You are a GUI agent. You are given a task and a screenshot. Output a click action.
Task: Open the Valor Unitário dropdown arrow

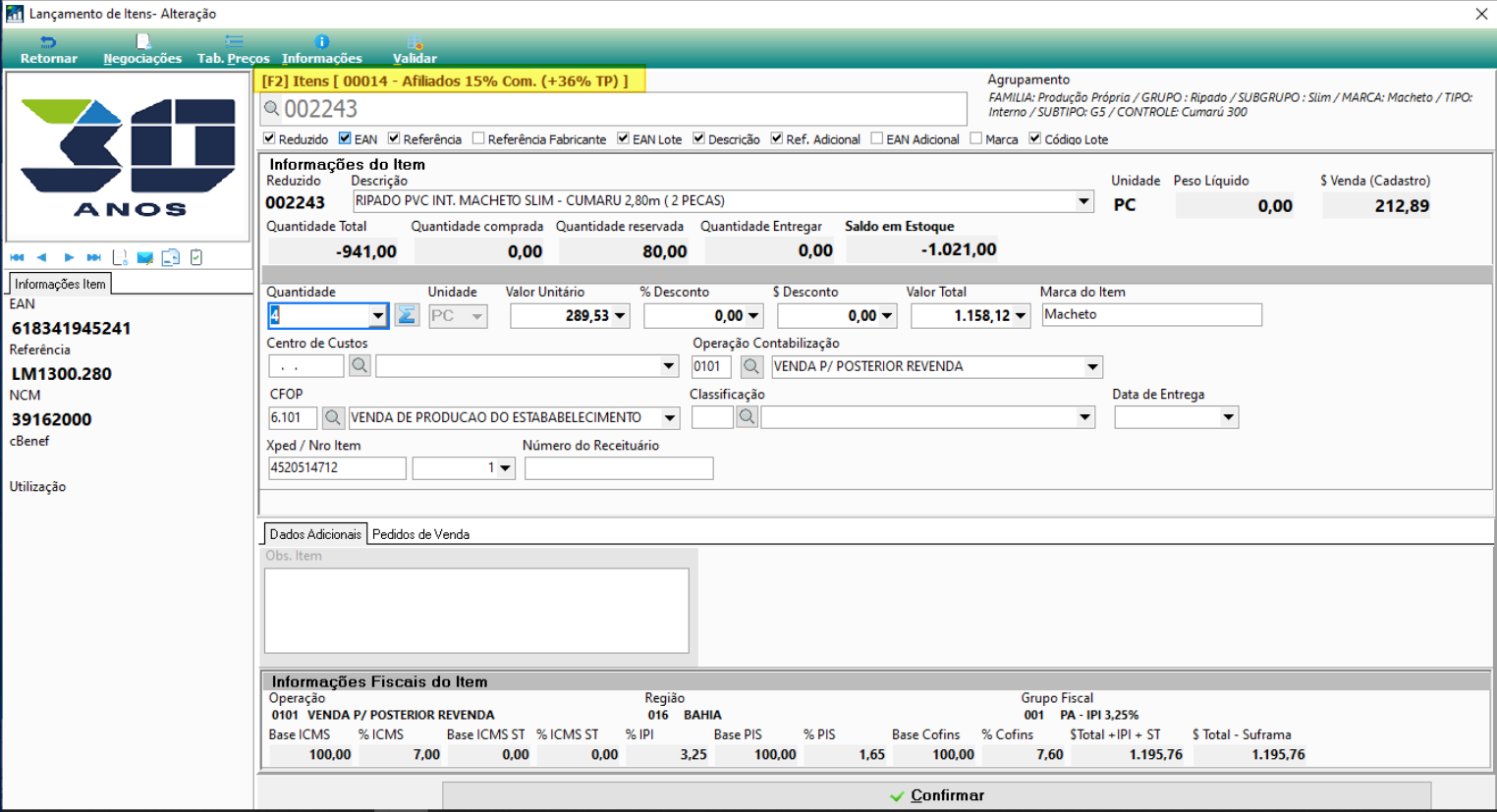[x=620, y=316]
